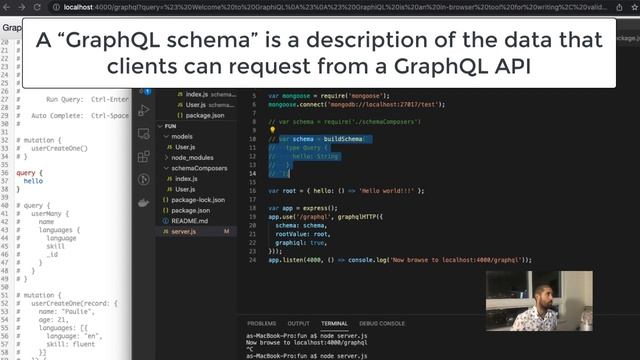
Task: Click 'hello' field in GraphiQL query
Action: [33, 181]
